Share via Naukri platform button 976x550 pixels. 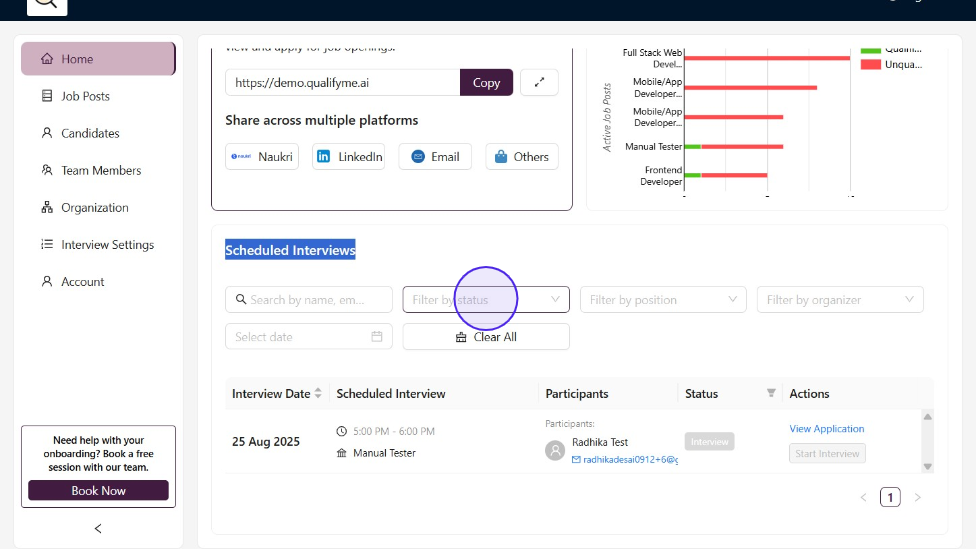[x=262, y=157]
